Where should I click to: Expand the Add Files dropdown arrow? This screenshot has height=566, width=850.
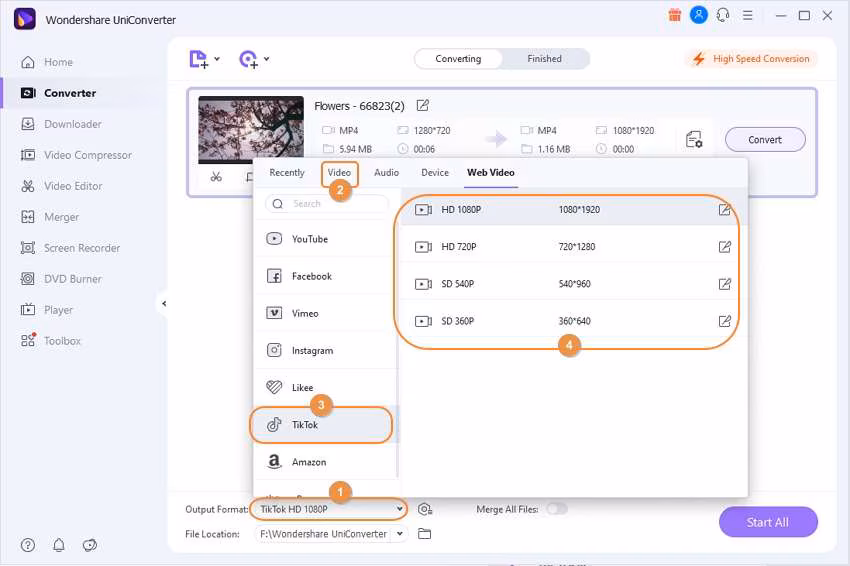point(217,59)
